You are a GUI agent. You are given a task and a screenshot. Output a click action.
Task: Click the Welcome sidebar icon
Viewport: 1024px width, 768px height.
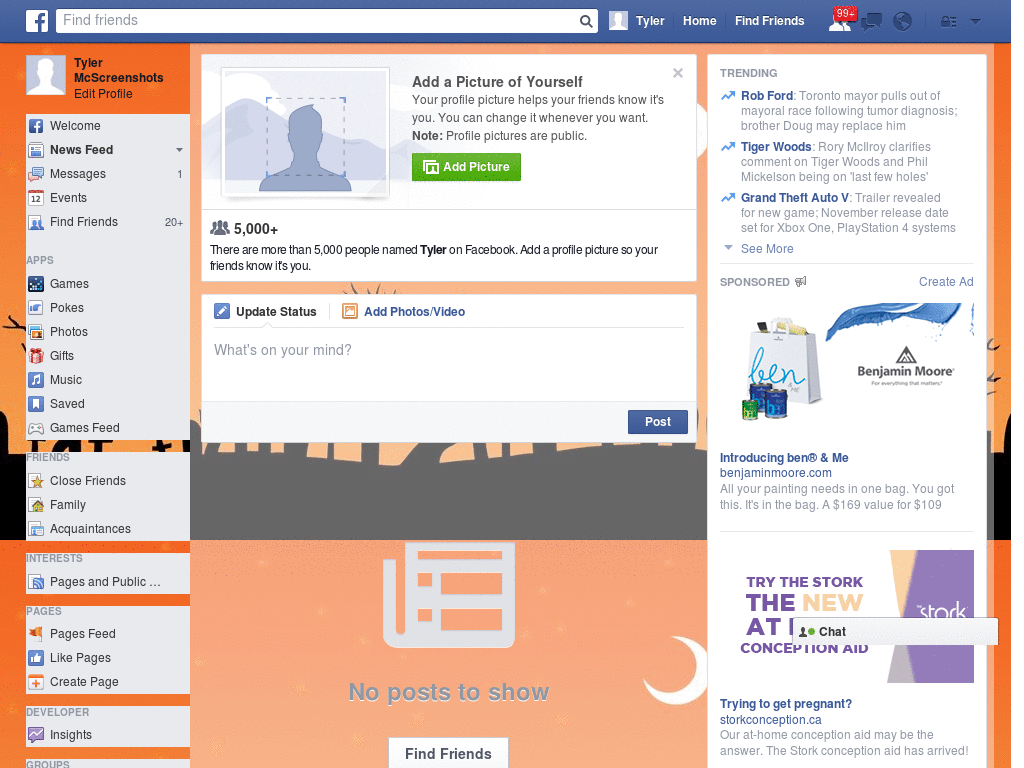(x=36, y=126)
